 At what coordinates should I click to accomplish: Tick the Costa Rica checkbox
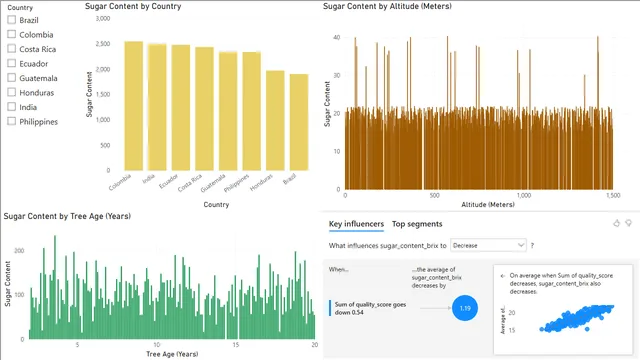[11, 49]
